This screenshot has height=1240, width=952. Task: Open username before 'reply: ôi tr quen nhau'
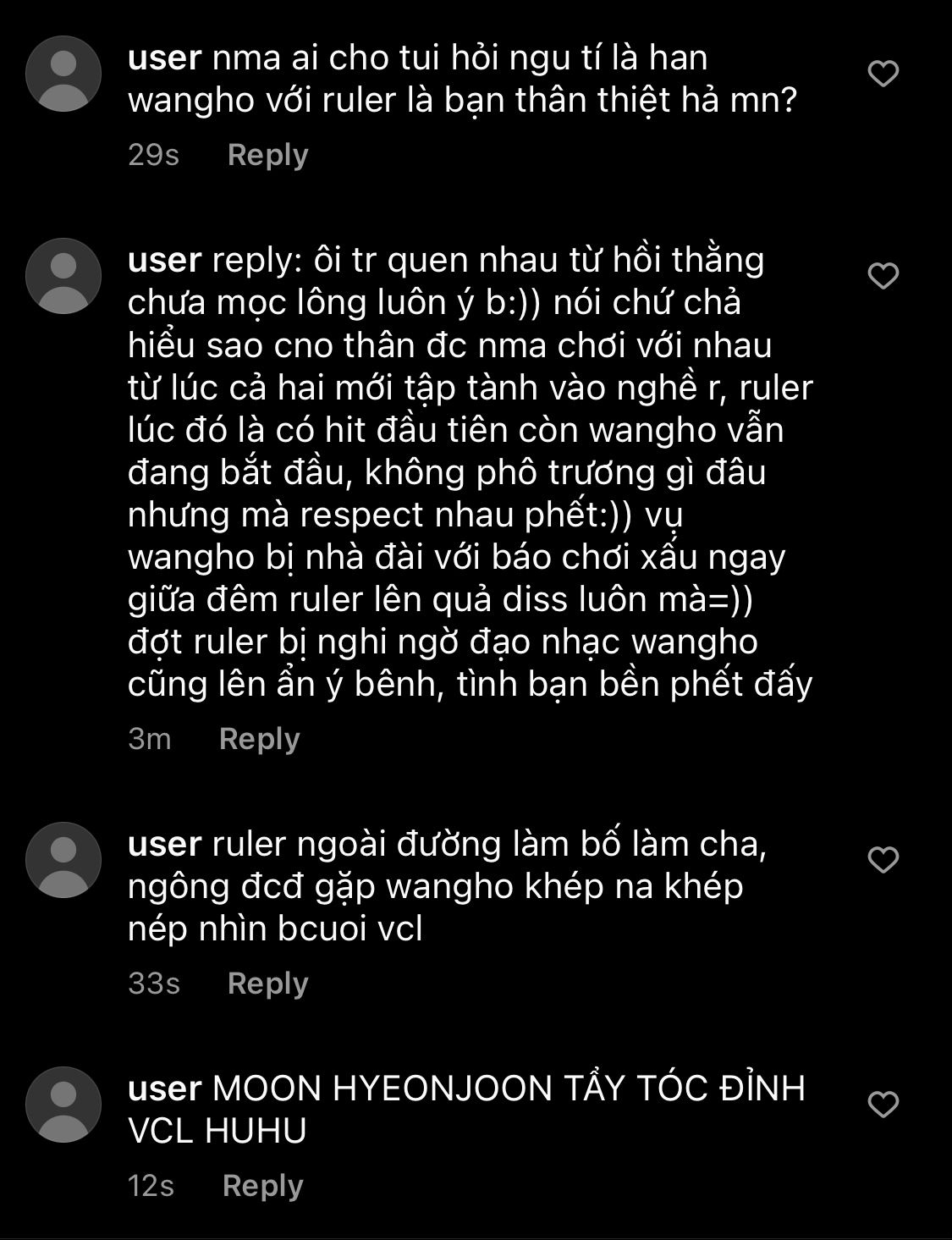click(x=164, y=261)
